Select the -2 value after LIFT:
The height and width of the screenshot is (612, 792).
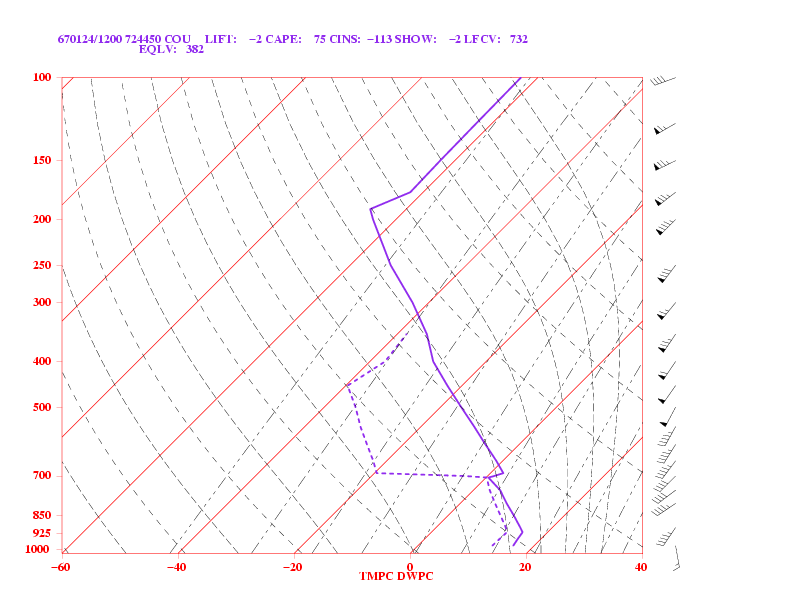click(x=255, y=39)
